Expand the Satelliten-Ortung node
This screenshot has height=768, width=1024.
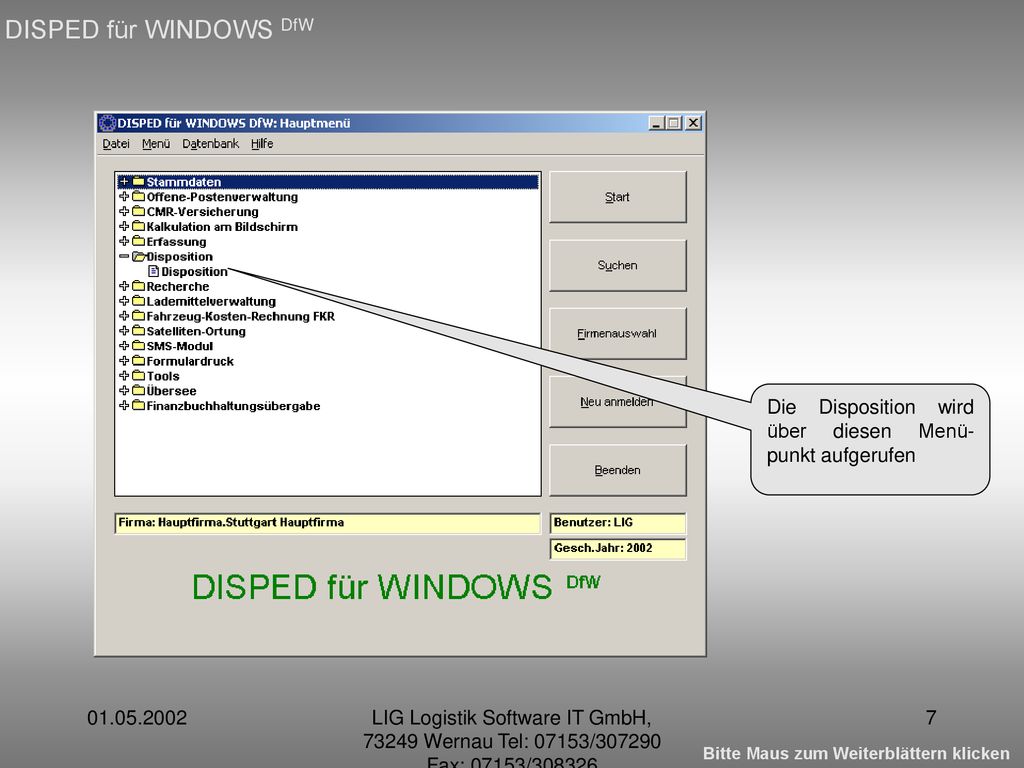point(124,331)
